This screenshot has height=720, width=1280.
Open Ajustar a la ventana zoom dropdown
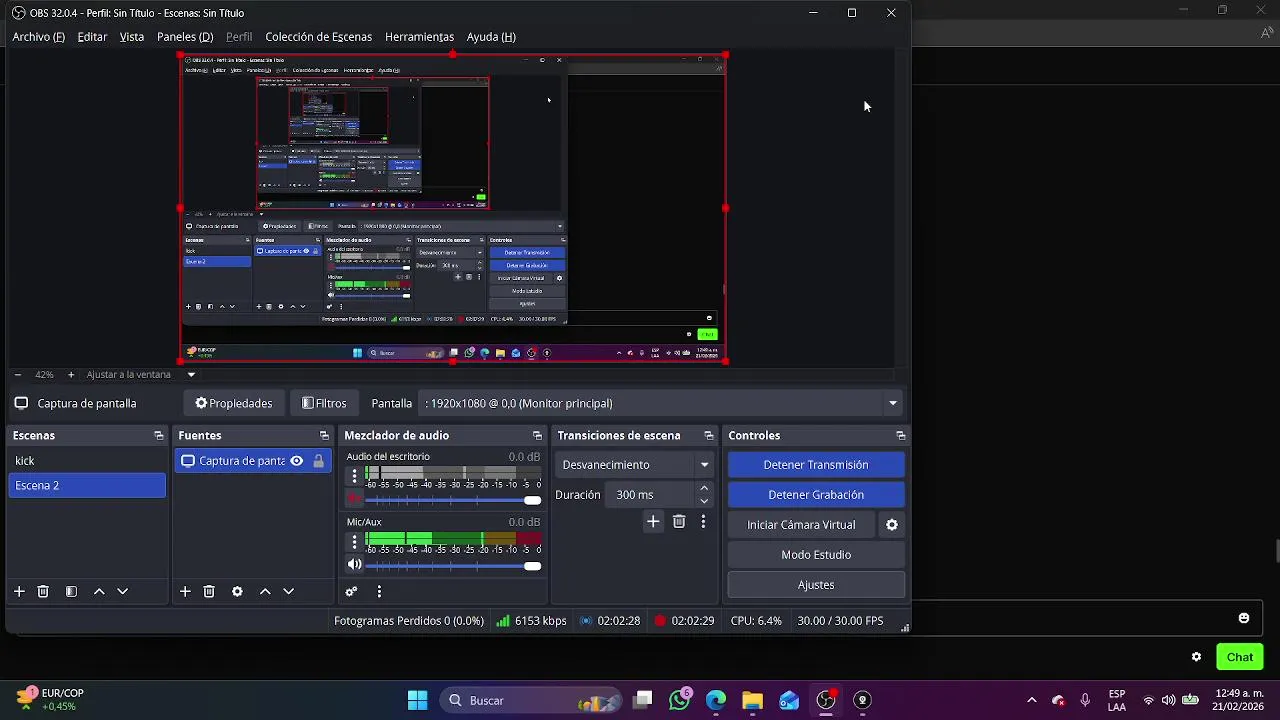click(191, 375)
